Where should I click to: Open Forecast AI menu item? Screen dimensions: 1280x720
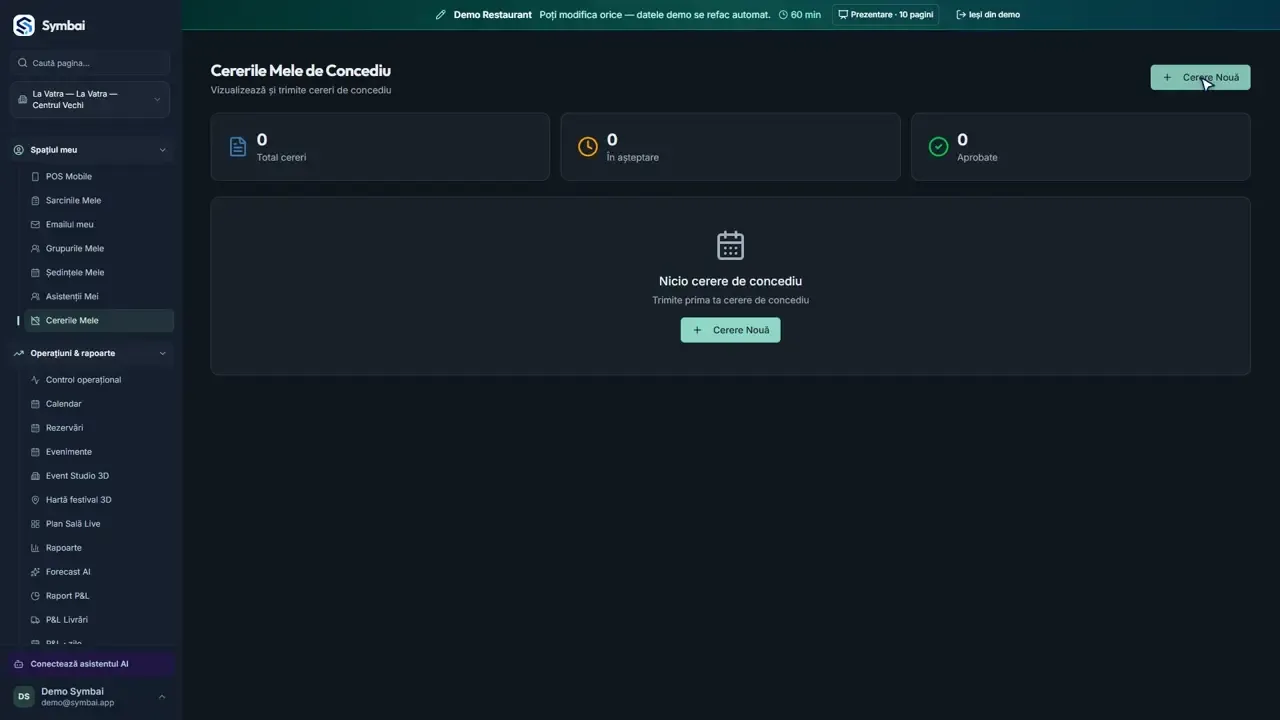coord(99,572)
